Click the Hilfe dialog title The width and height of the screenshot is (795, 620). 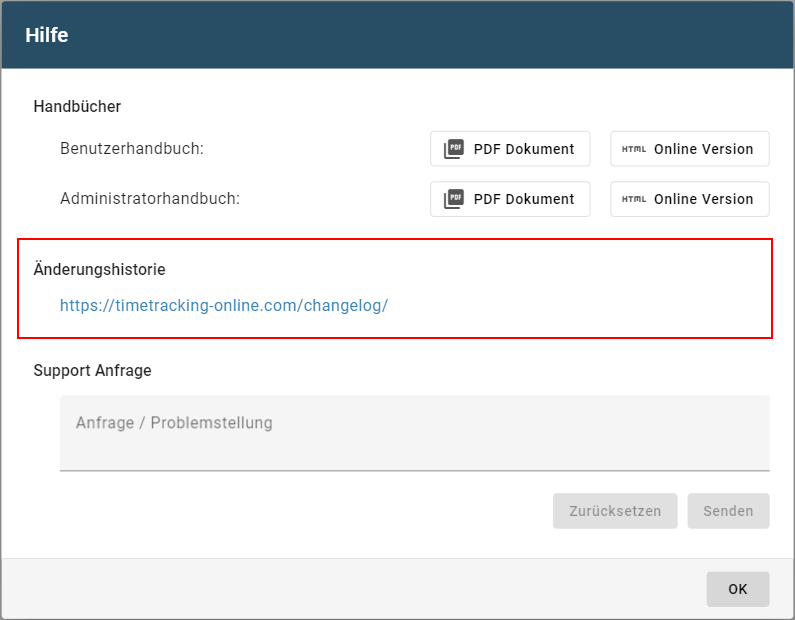(x=47, y=36)
